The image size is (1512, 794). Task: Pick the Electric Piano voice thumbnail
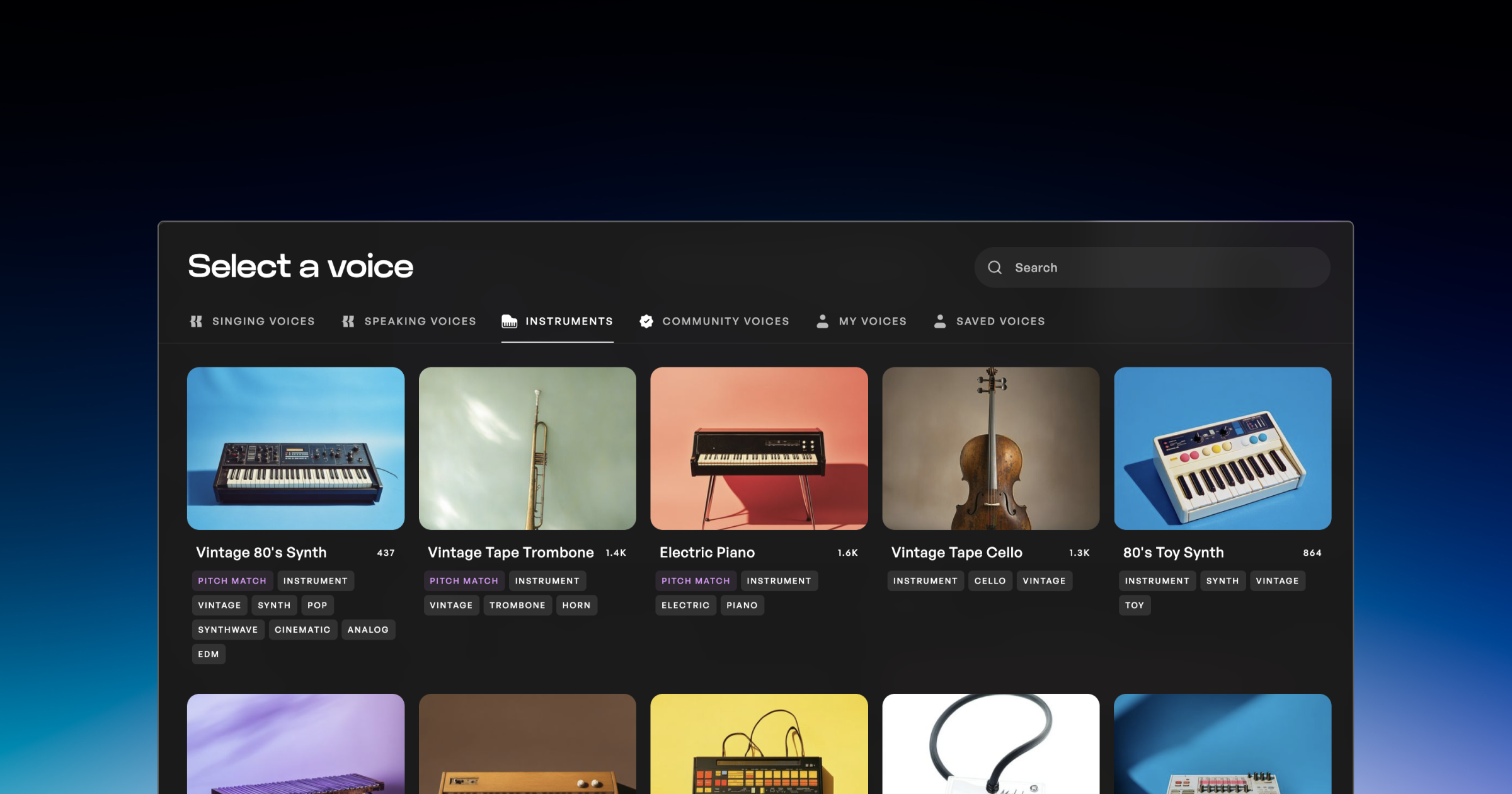[x=759, y=448]
